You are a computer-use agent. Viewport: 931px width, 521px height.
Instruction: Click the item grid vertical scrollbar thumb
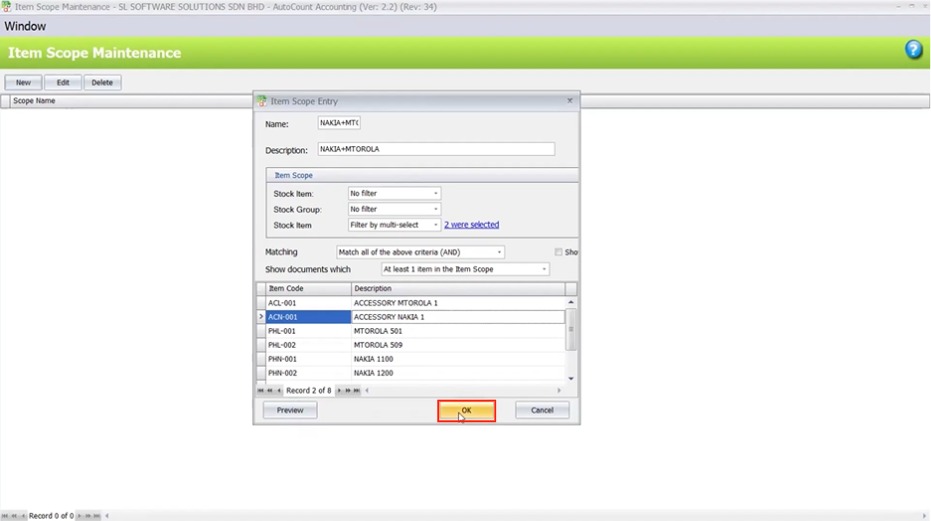(x=571, y=329)
